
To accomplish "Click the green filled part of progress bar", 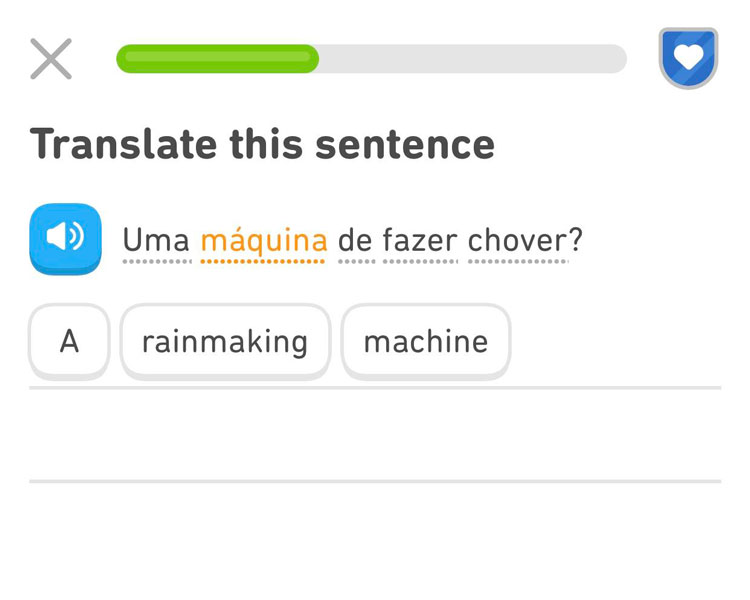I will pyautogui.click(x=217, y=59).
